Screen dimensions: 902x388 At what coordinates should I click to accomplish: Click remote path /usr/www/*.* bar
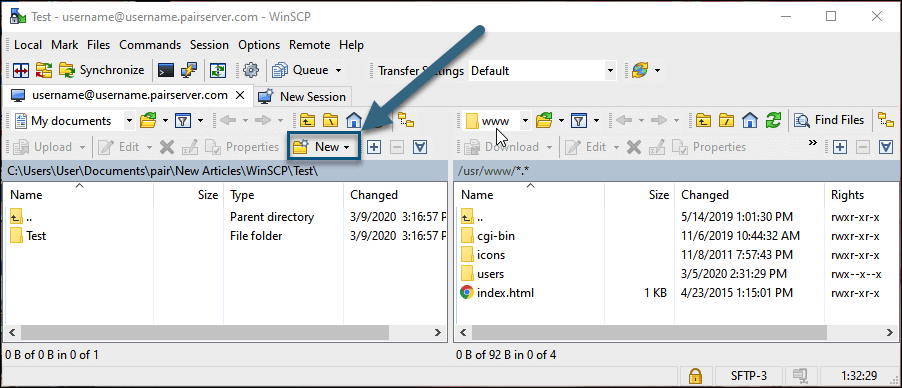pyautogui.click(x=676, y=171)
